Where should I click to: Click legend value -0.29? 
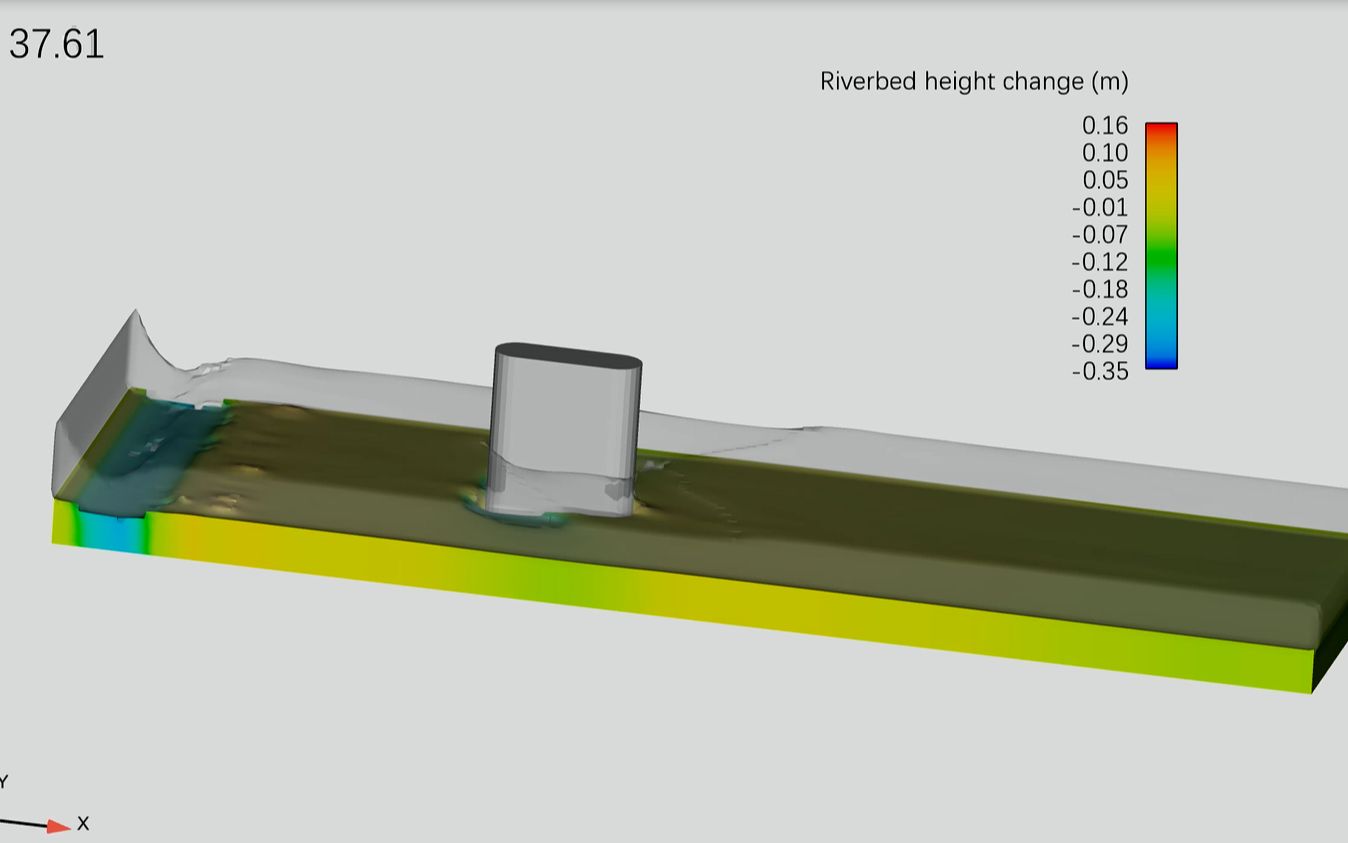[x=1100, y=343]
